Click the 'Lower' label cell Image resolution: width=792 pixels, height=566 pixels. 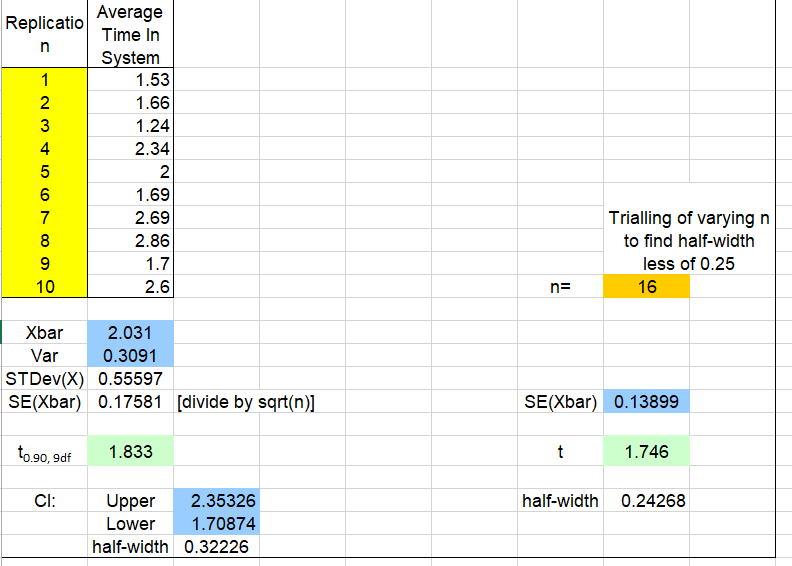[x=130, y=524]
